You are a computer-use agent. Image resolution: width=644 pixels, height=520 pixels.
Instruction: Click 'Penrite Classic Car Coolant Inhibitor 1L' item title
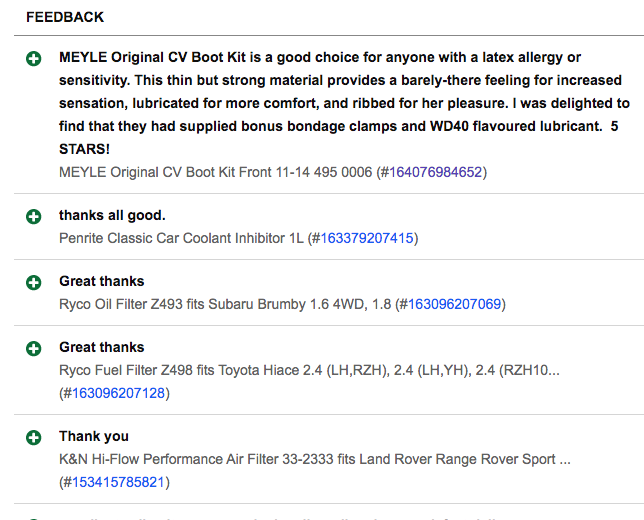181,238
